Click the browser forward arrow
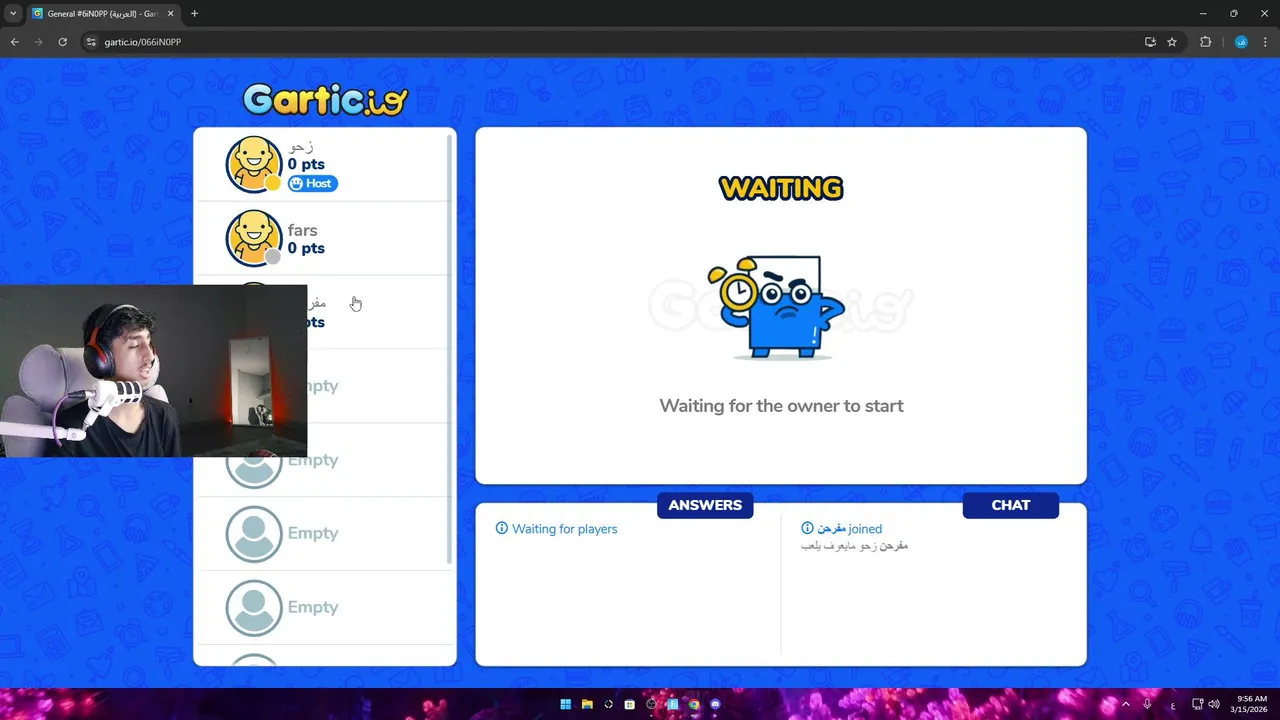 point(38,42)
